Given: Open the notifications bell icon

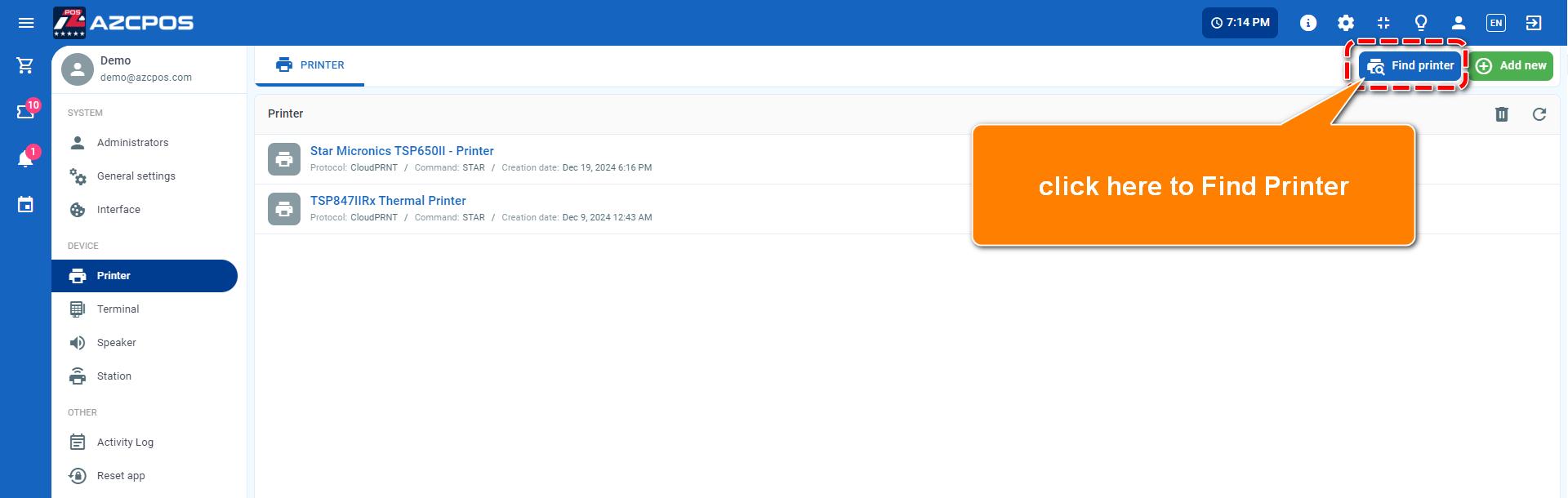Looking at the screenshot, I should (x=26, y=157).
